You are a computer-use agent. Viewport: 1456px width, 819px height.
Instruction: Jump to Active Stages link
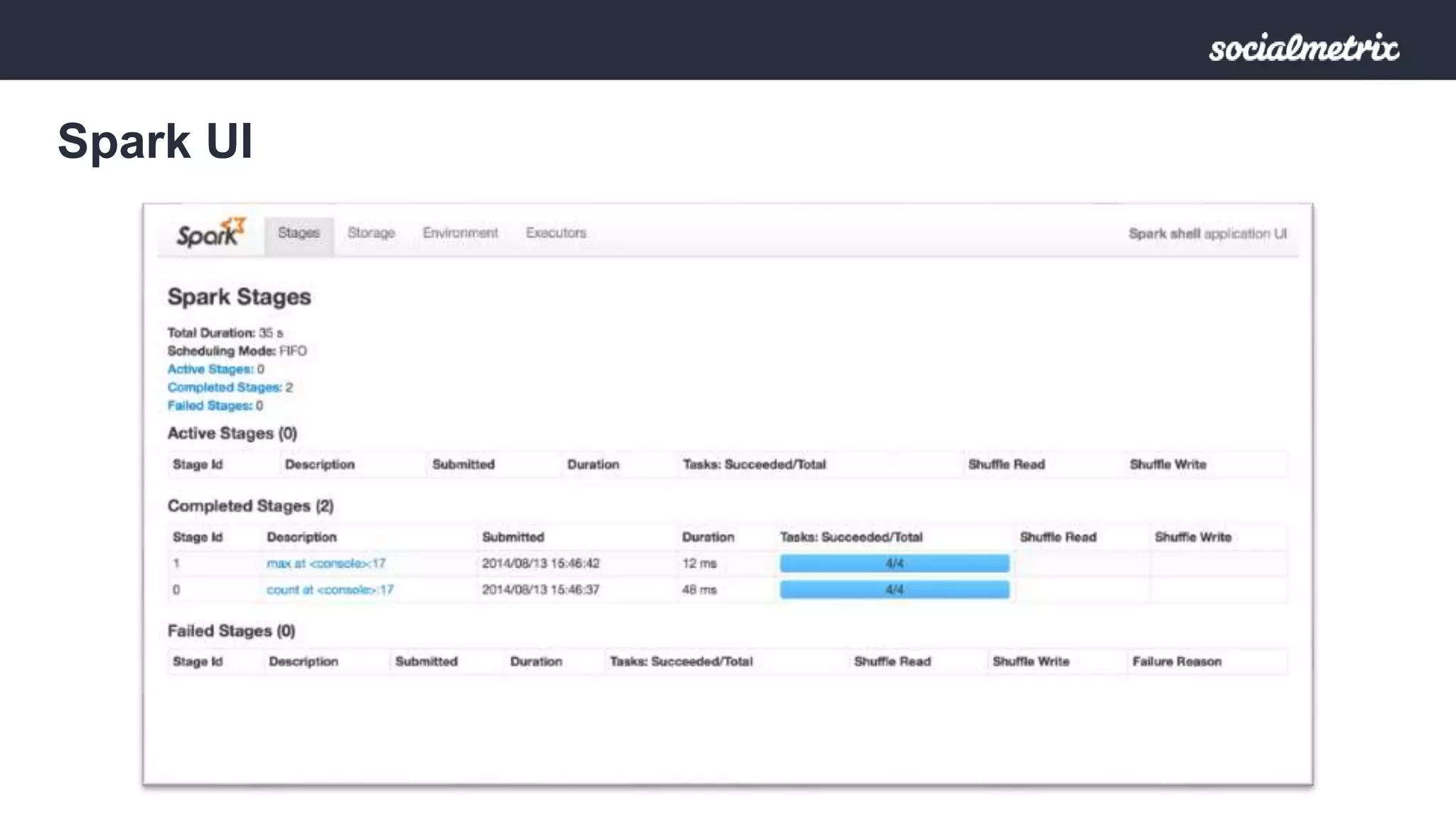coord(210,369)
